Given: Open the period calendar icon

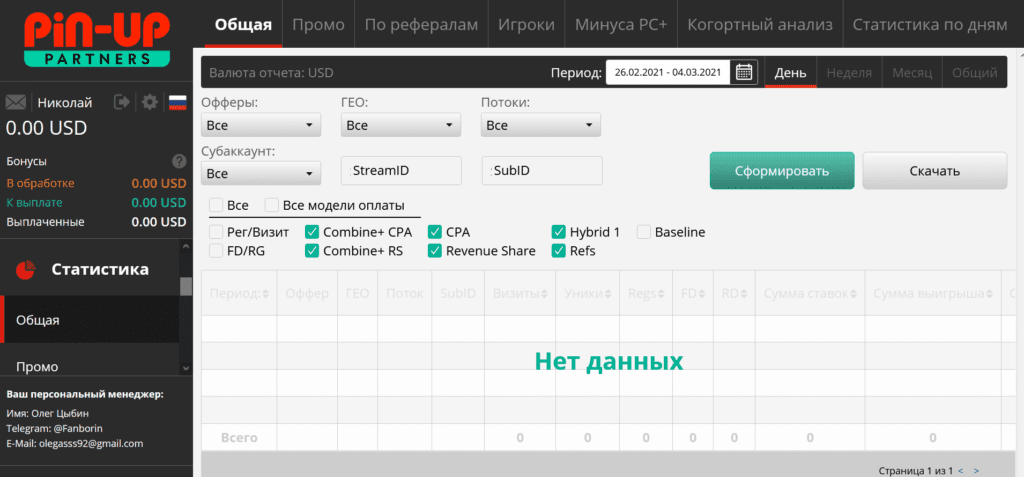Looking at the screenshot, I should (x=744, y=72).
